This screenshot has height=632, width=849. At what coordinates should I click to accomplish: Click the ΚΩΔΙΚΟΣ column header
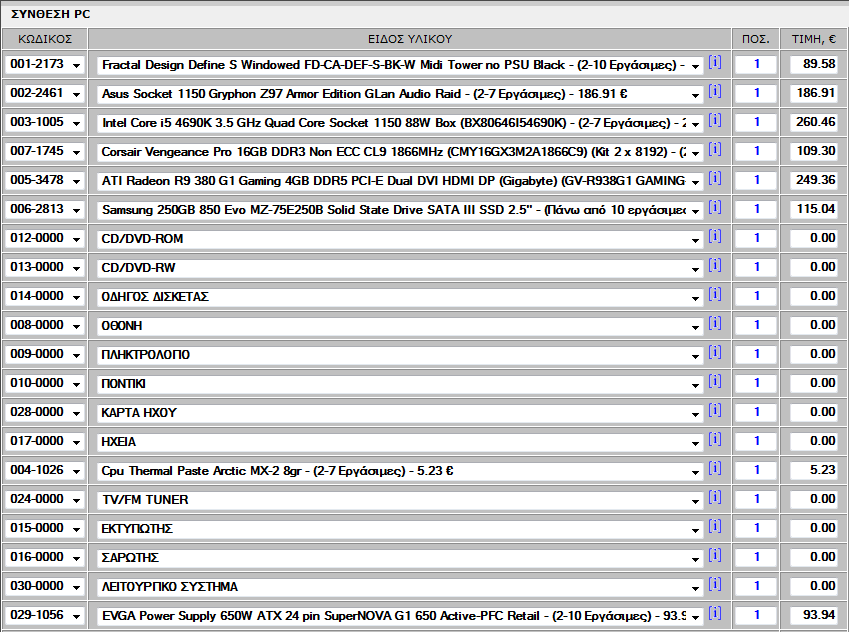(45, 39)
